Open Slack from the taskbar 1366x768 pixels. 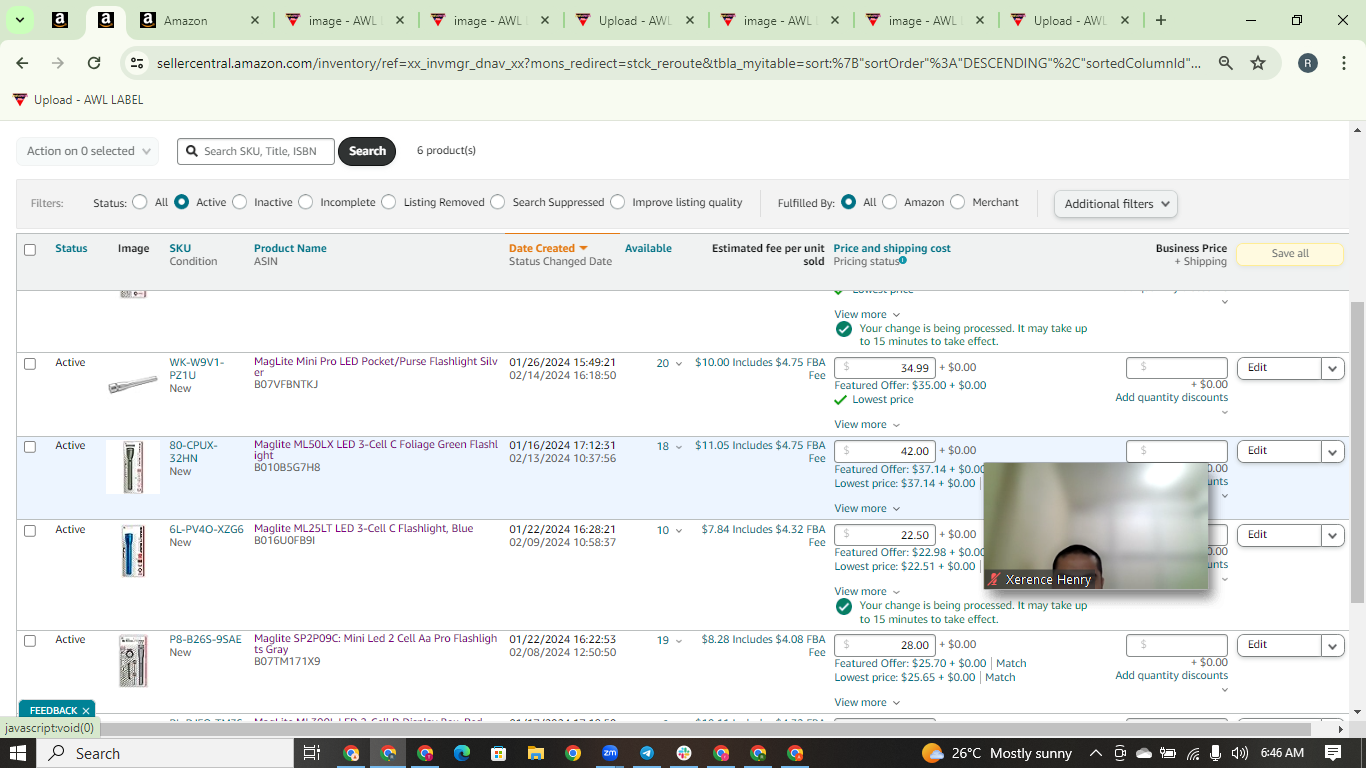(684, 753)
